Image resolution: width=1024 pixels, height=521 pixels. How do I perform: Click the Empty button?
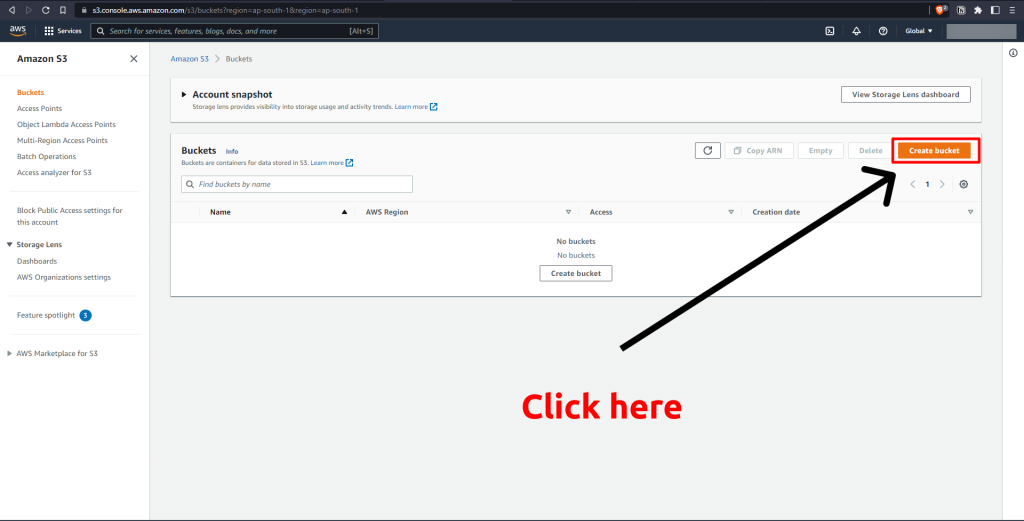[x=821, y=151]
